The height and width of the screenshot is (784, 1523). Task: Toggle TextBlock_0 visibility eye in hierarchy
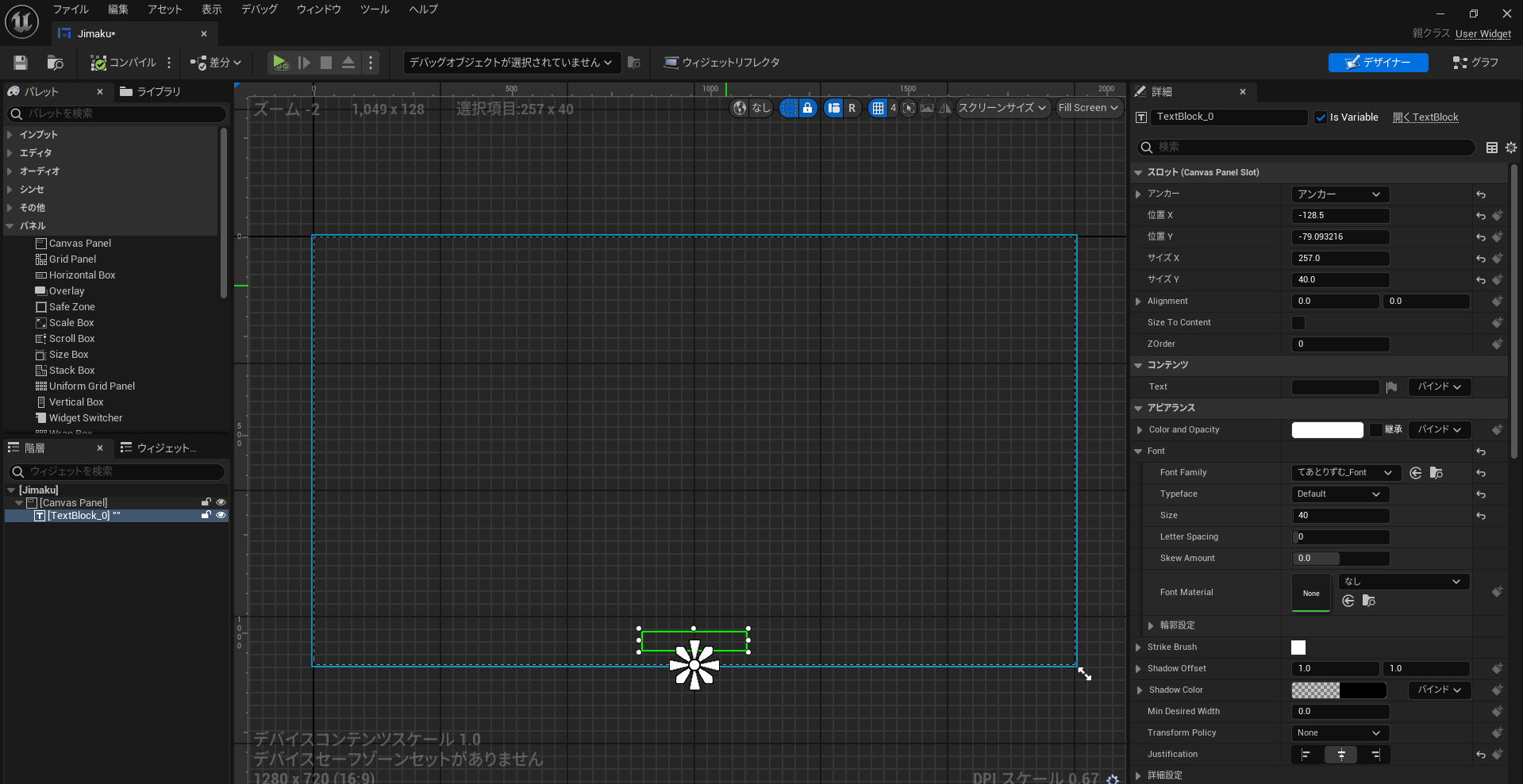click(221, 516)
